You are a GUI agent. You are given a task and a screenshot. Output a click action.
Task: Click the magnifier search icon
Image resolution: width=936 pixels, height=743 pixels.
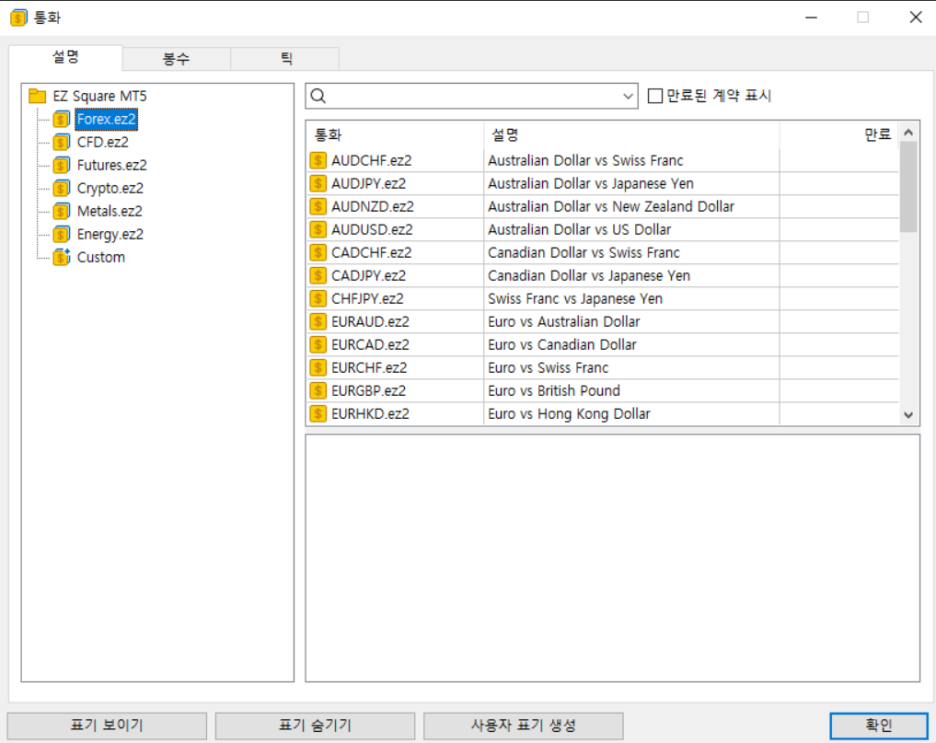click(x=319, y=96)
